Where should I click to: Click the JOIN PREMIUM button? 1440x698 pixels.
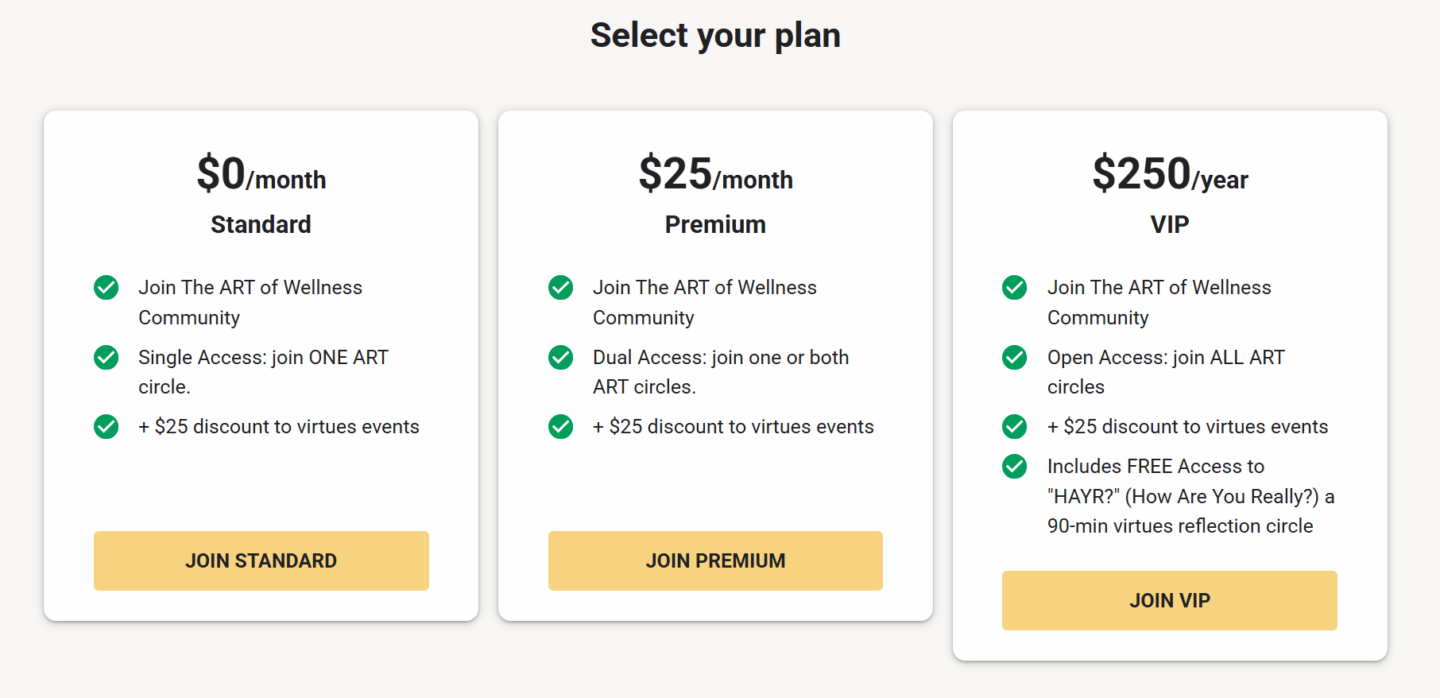[715, 561]
